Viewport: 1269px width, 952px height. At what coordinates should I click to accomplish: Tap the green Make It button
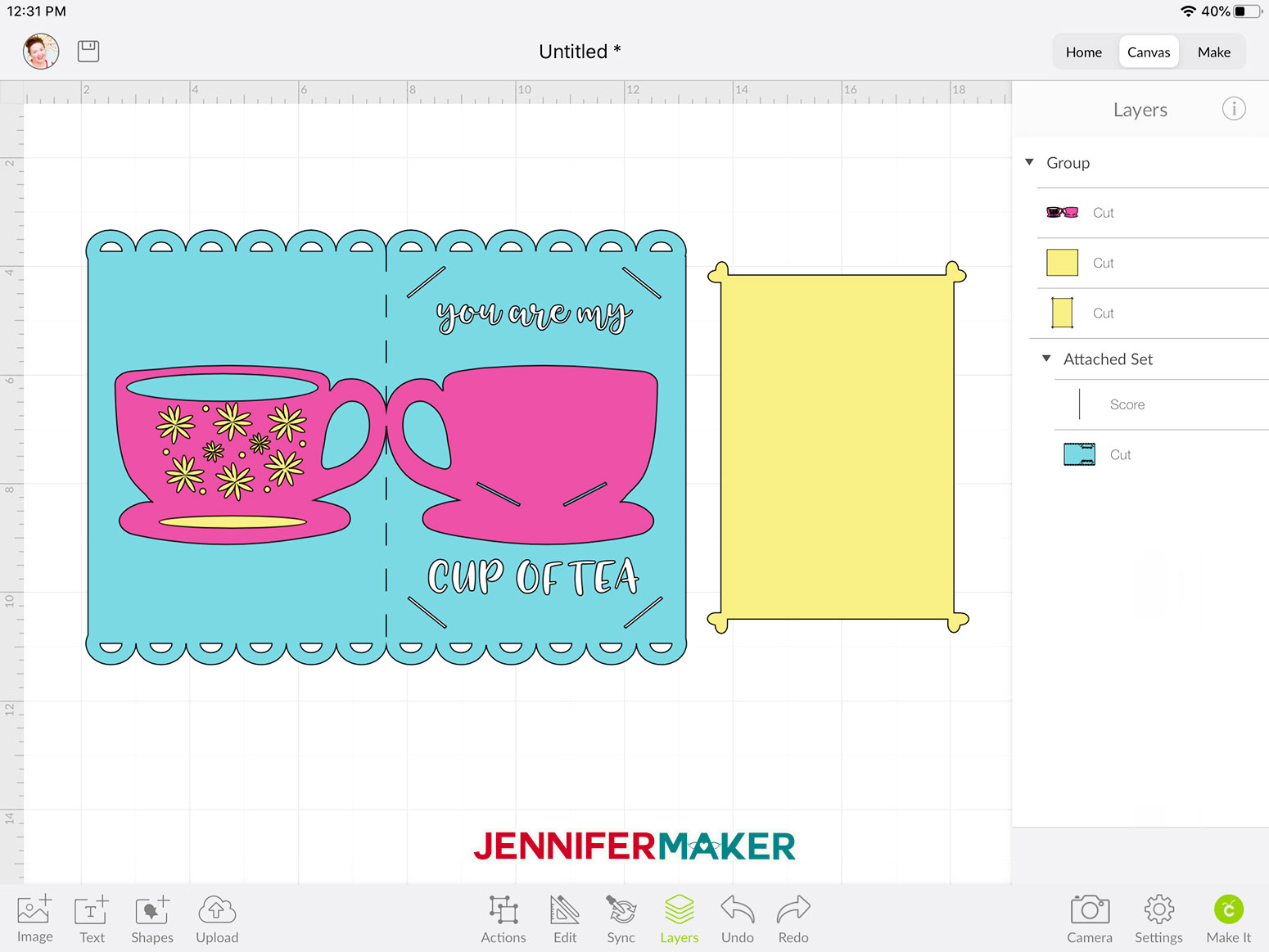pyautogui.click(x=1228, y=918)
